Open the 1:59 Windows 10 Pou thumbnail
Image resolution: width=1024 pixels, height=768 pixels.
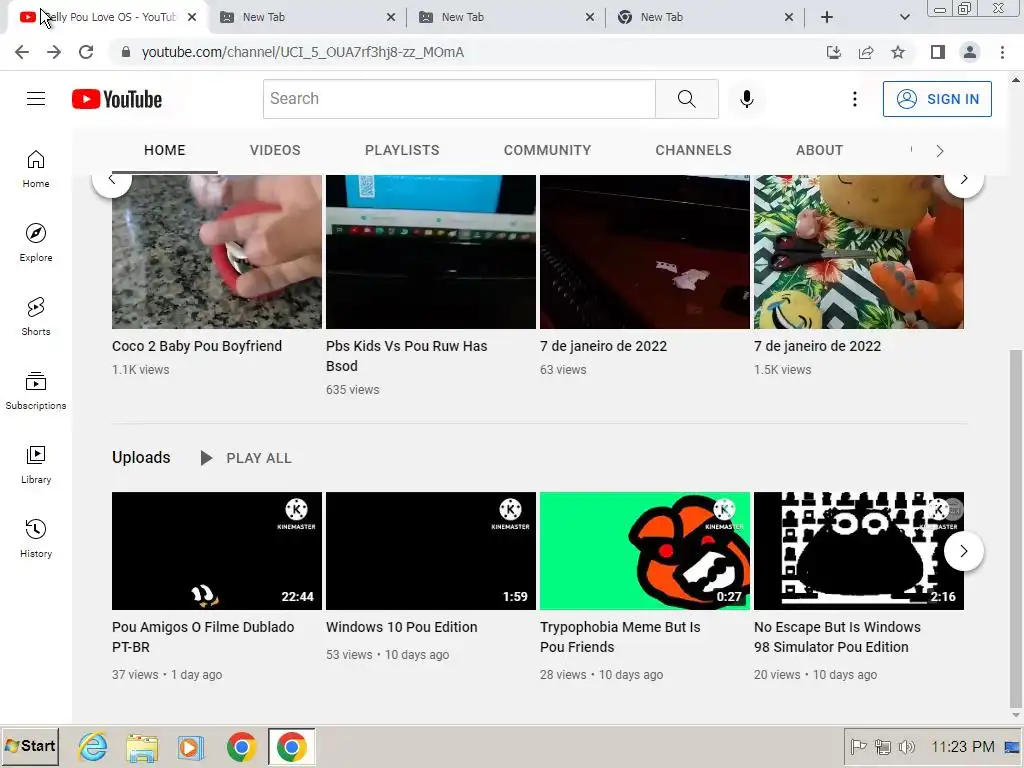tap(430, 551)
